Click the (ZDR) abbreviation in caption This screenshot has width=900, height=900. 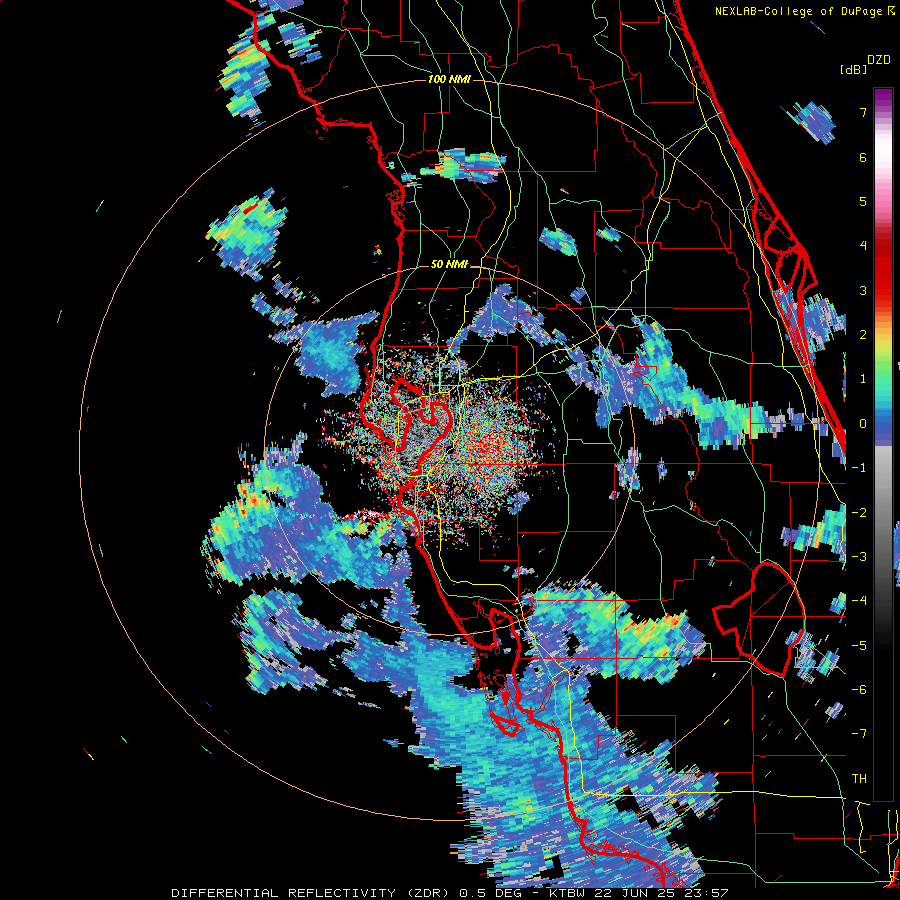[x=428, y=893]
